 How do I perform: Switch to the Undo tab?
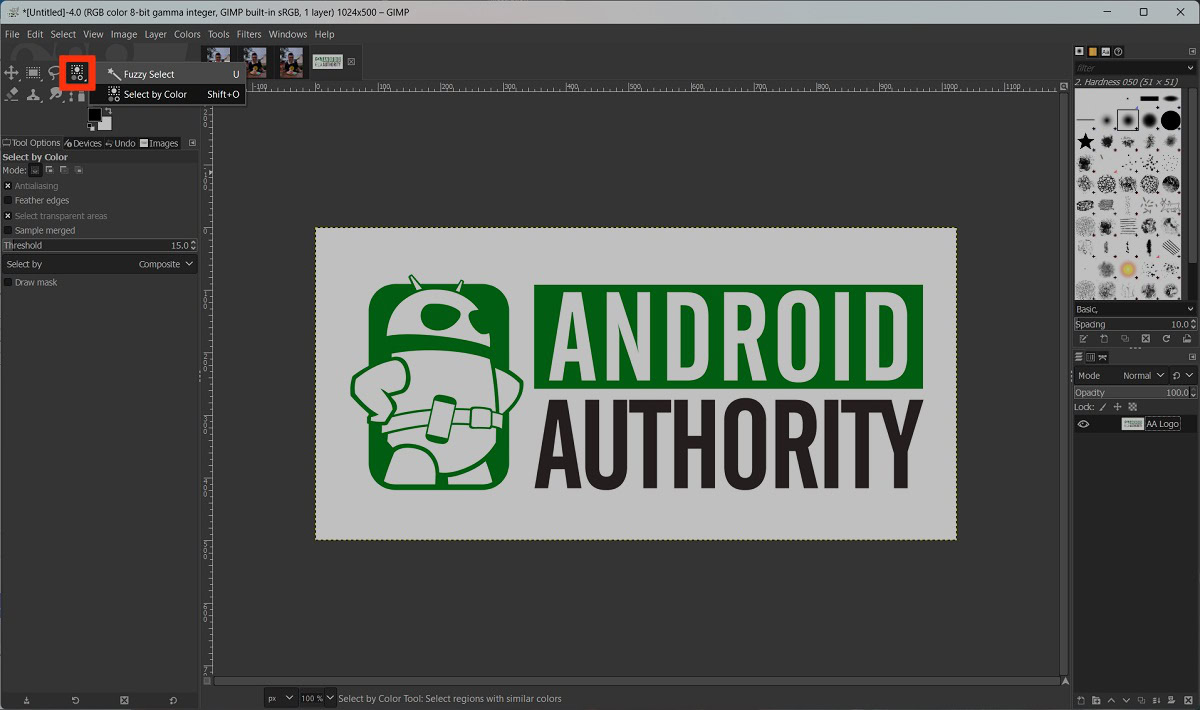pos(120,143)
